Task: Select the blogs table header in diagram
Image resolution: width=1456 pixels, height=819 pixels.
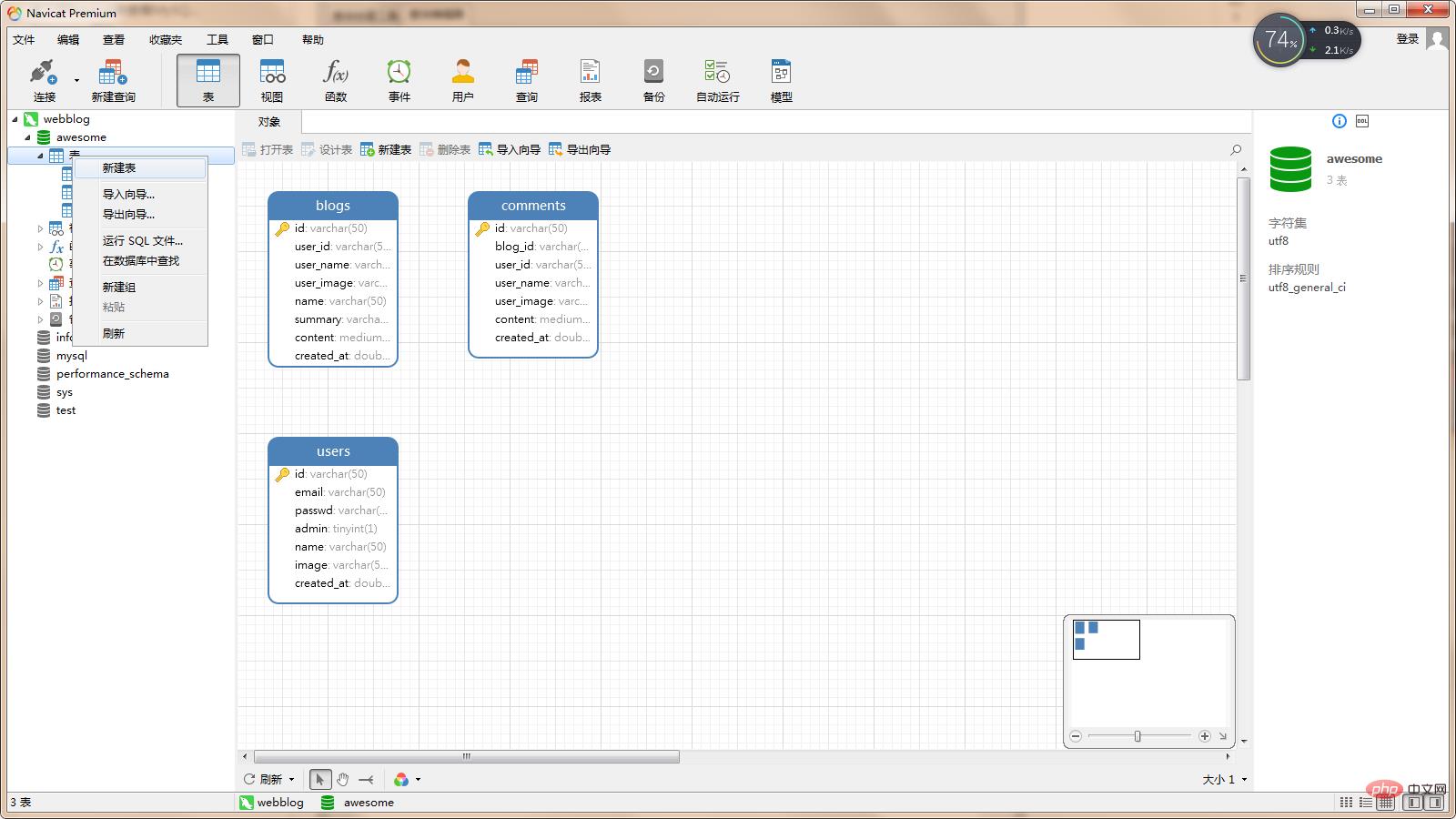Action: [333, 206]
